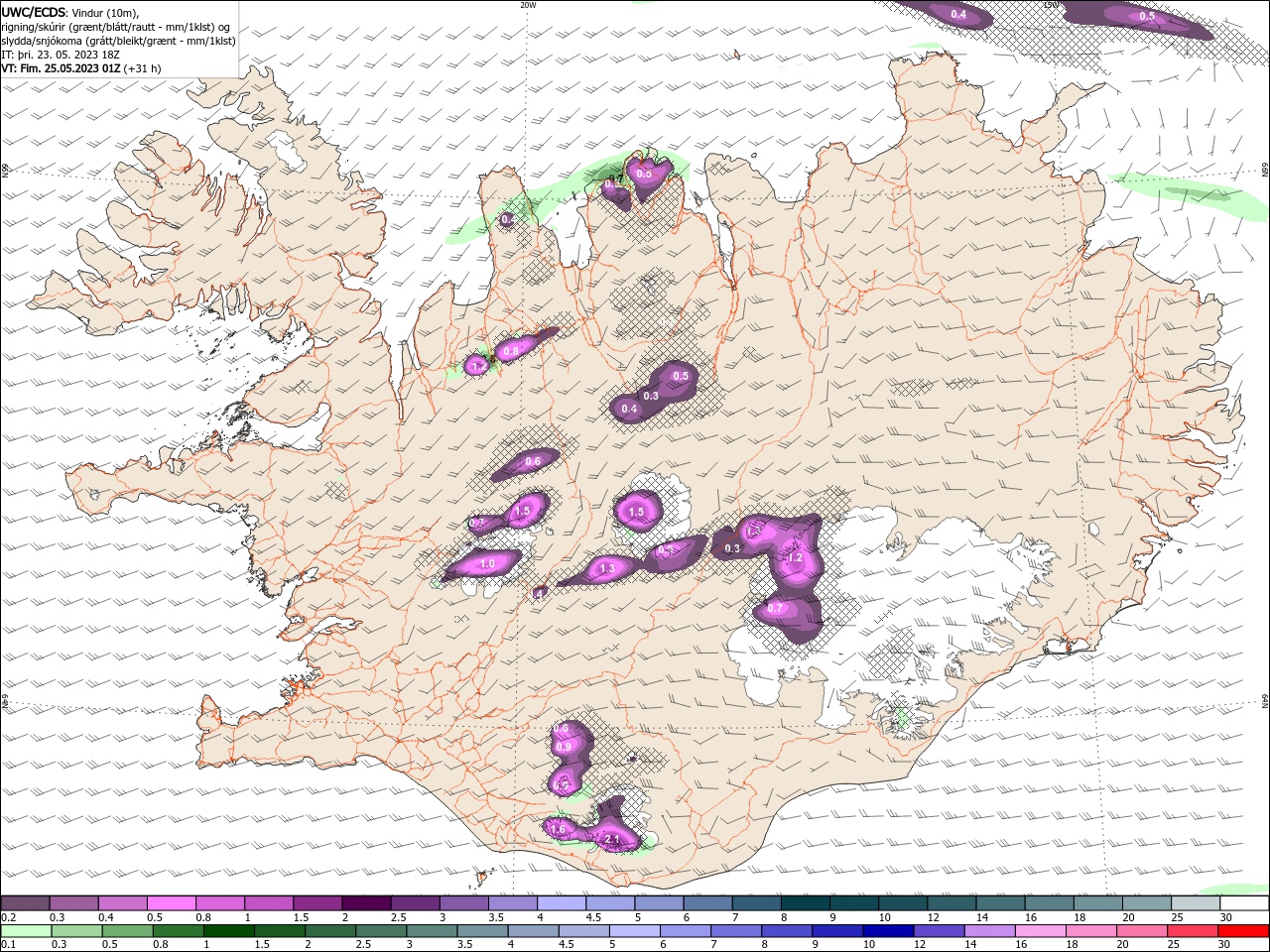The height and width of the screenshot is (952, 1270).
Task: Click the '0.1' number under the rain scale
Action: coord(8,945)
